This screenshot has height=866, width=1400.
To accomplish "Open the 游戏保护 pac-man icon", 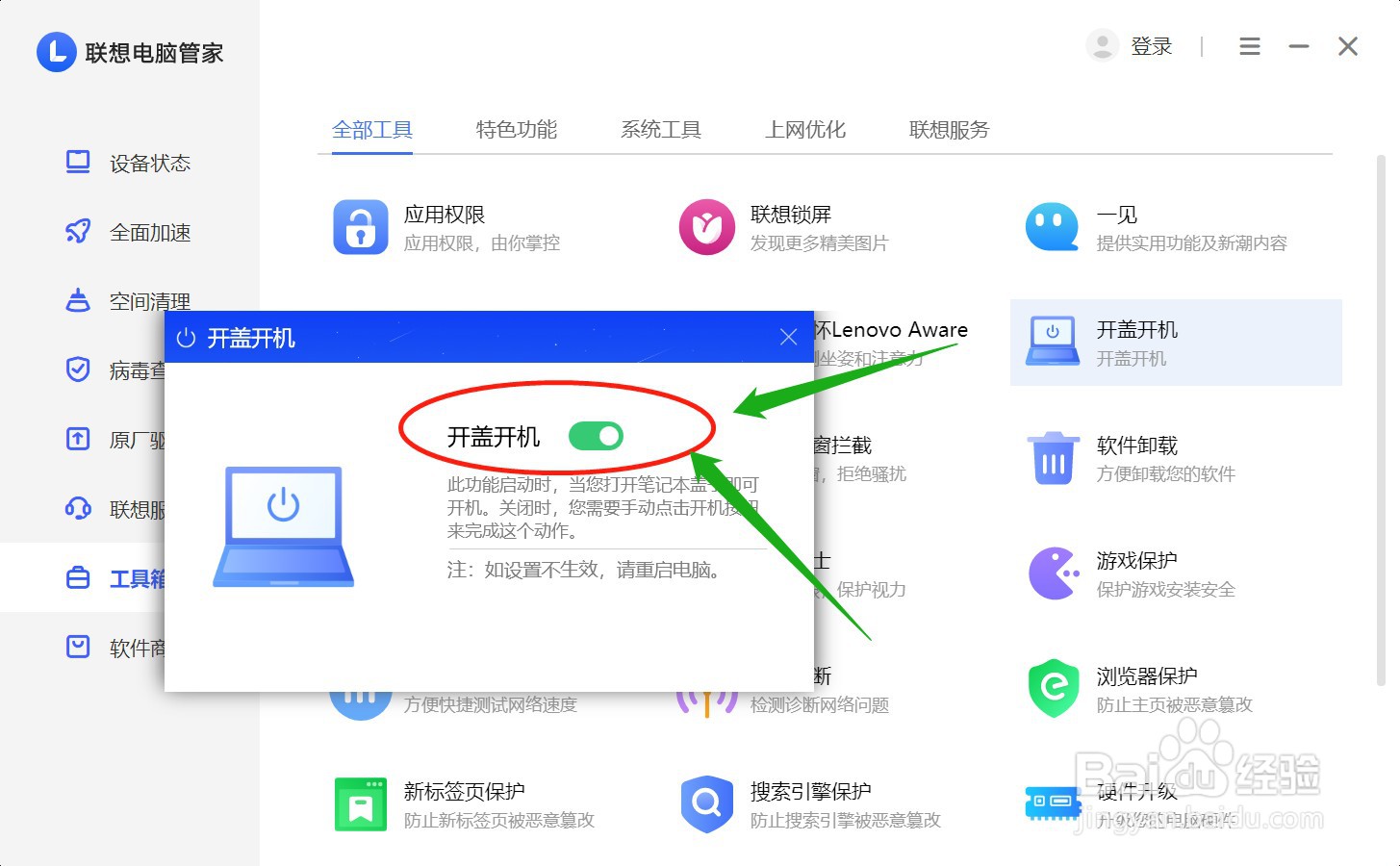I will pyautogui.click(x=1054, y=573).
